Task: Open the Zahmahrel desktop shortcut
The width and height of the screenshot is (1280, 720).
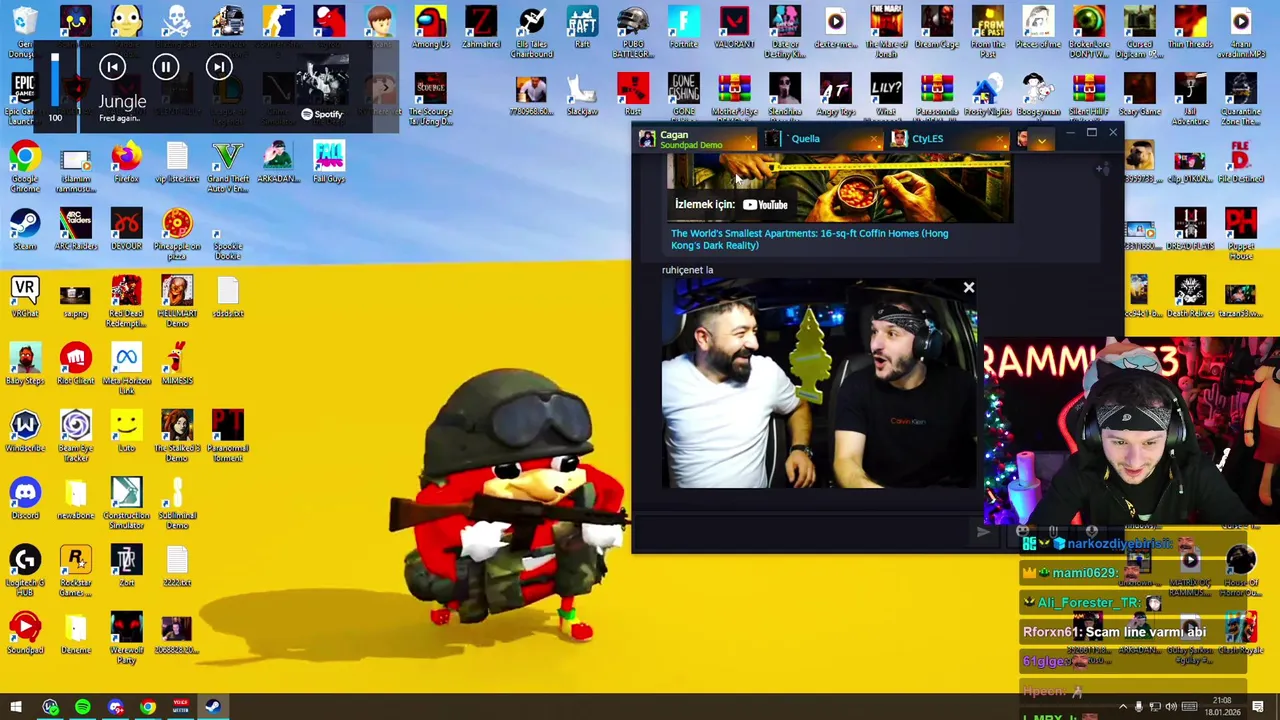Action: [481, 27]
